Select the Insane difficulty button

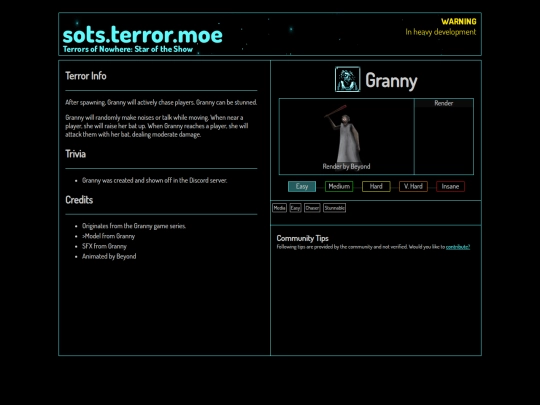coord(450,186)
